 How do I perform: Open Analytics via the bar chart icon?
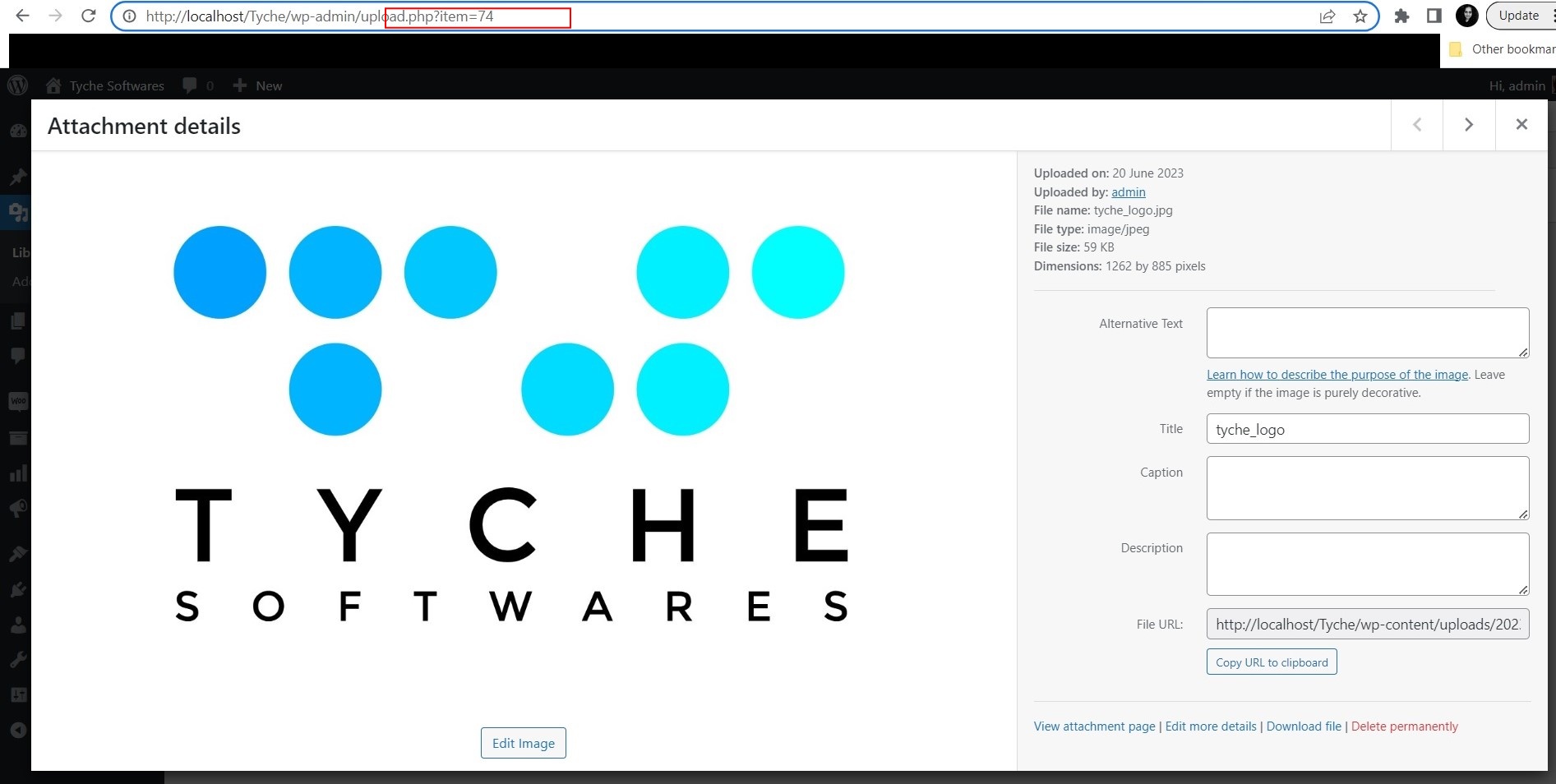(17, 473)
